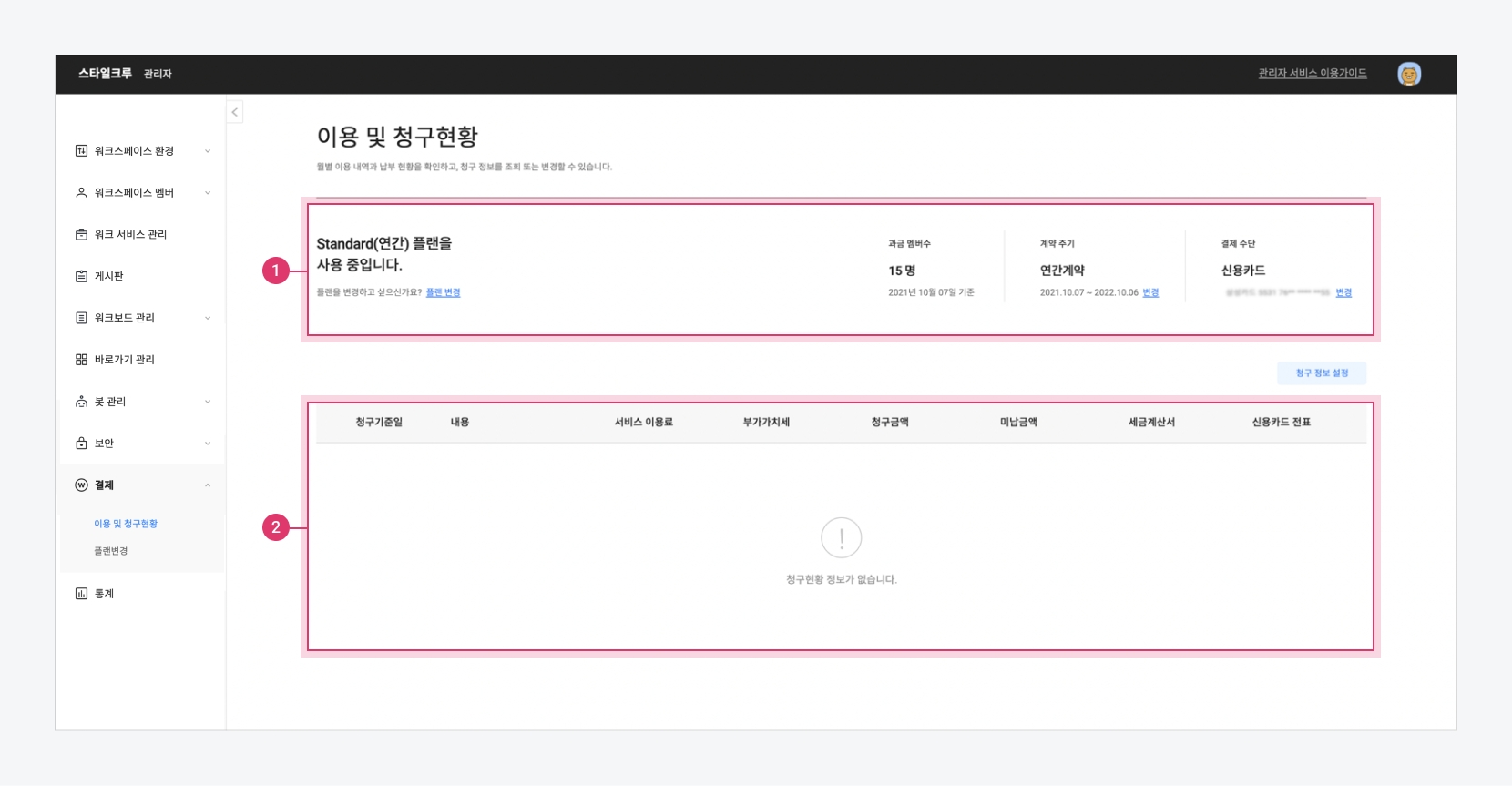Click the 통계 chart icon
1512x786 pixels.
pyautogui.click(x=81, y=594)
